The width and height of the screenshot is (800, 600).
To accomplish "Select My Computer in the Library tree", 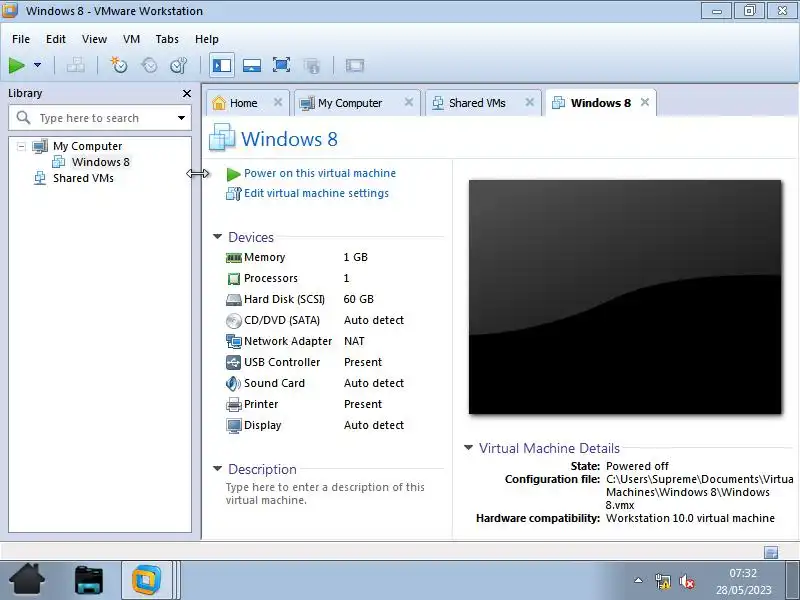I will [87, 146].
